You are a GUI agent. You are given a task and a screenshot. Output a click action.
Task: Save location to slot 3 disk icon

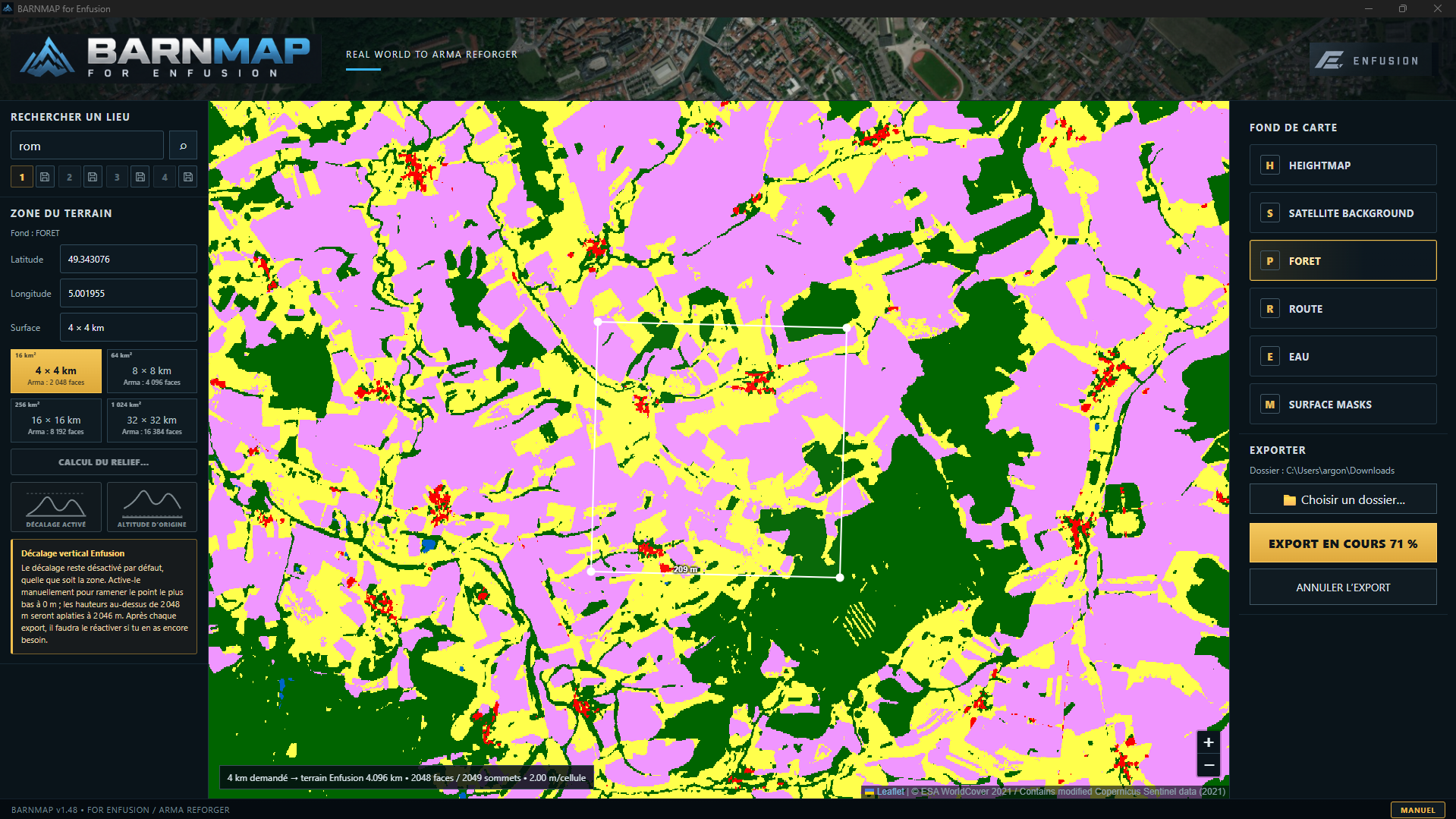pyautogui.click(x=140, y=177)
